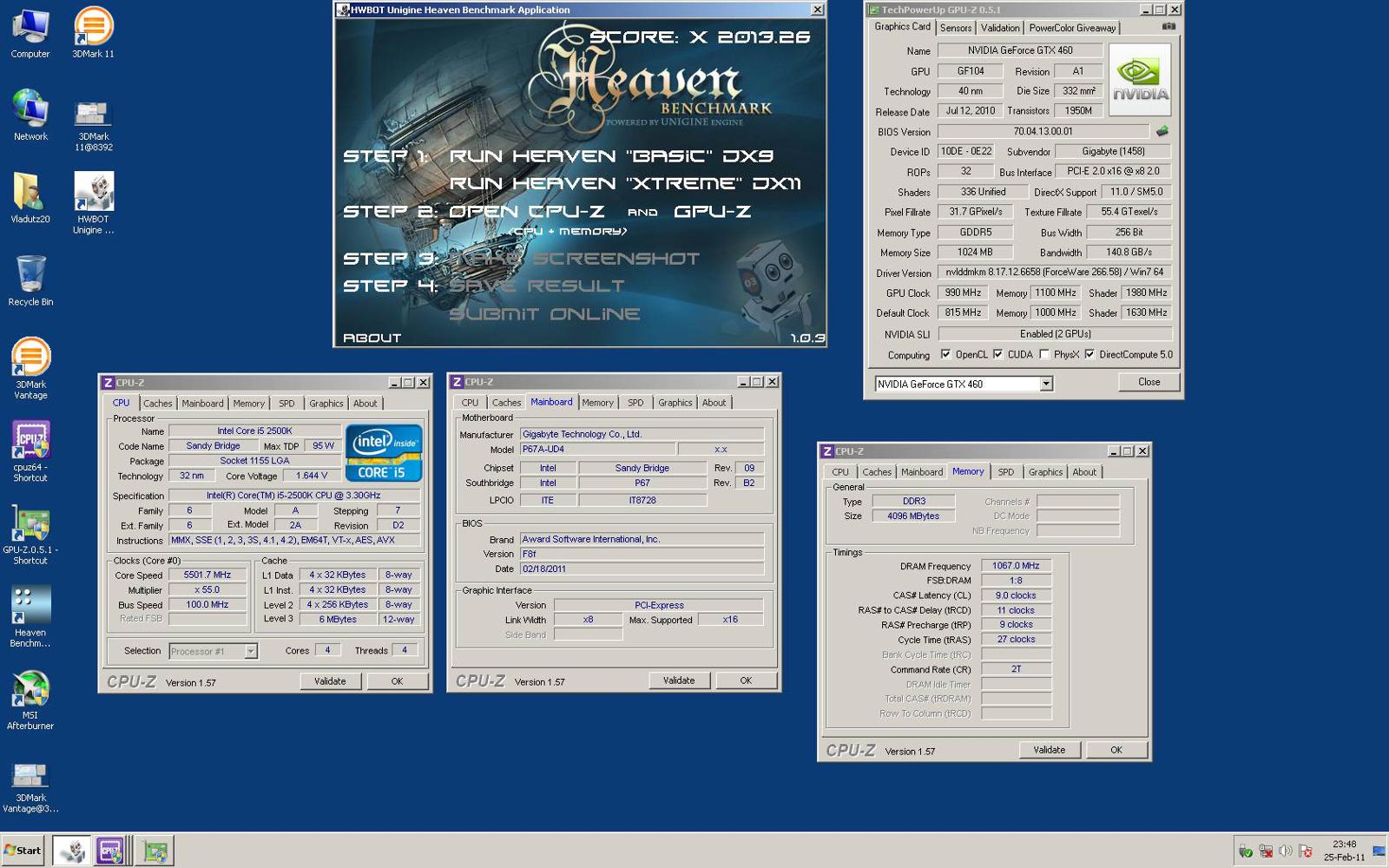
Task: Select the cpuz64 Shortcut icon
Action: pyautogui.click(x=30, y=451)
